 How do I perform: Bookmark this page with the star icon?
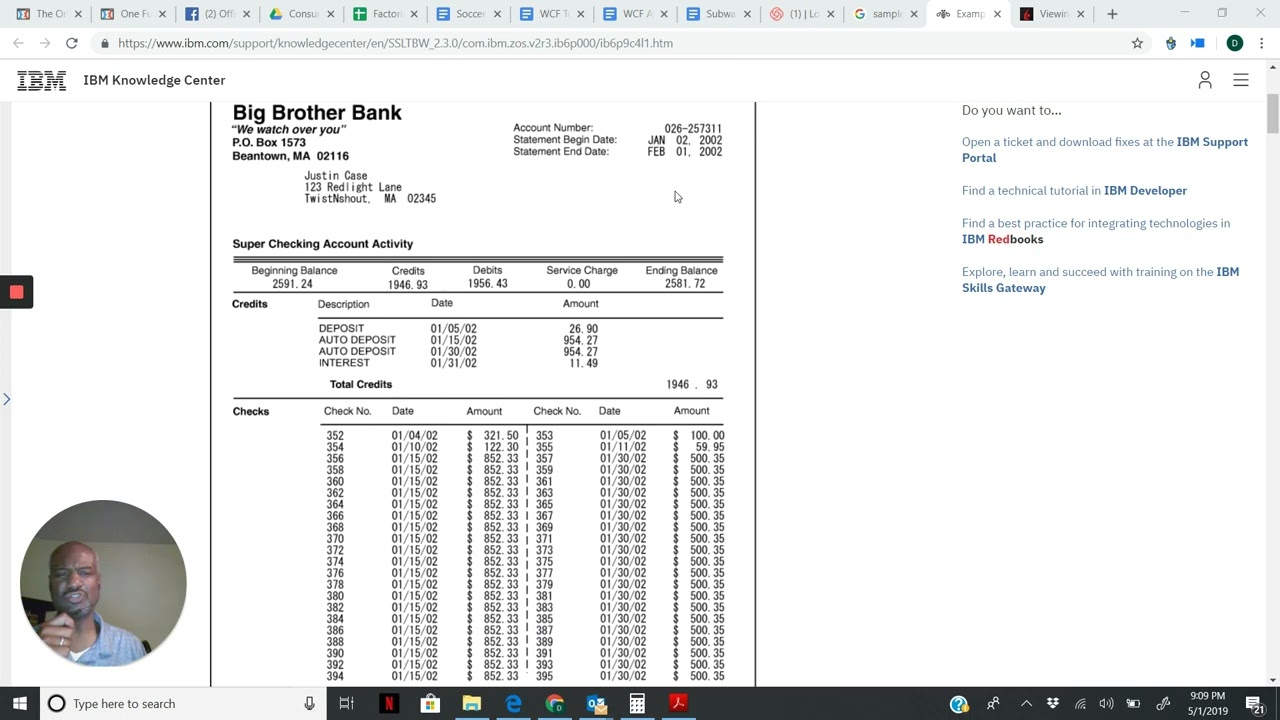tap(1137, 43)
